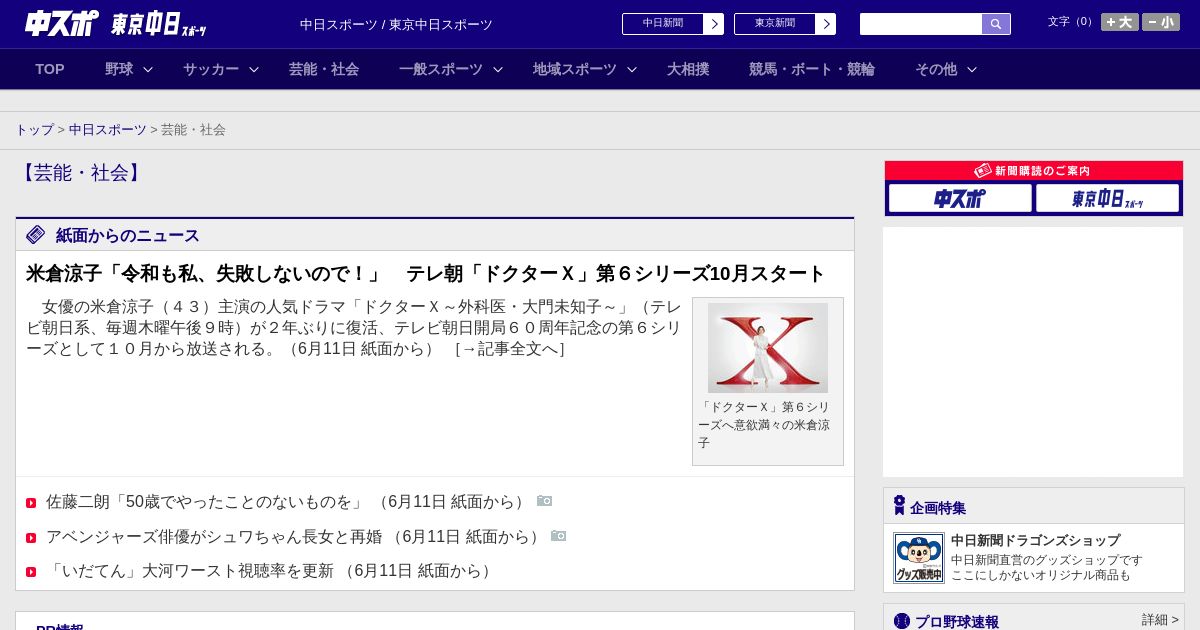
Task: Expand サッカー dropdown chevron
Action: pos(254,70)
